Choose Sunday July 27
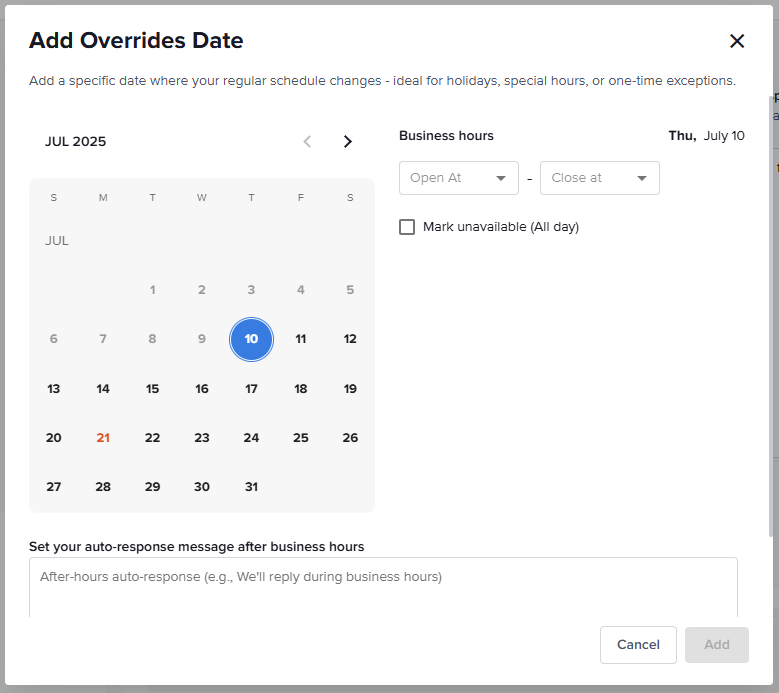 54,487
